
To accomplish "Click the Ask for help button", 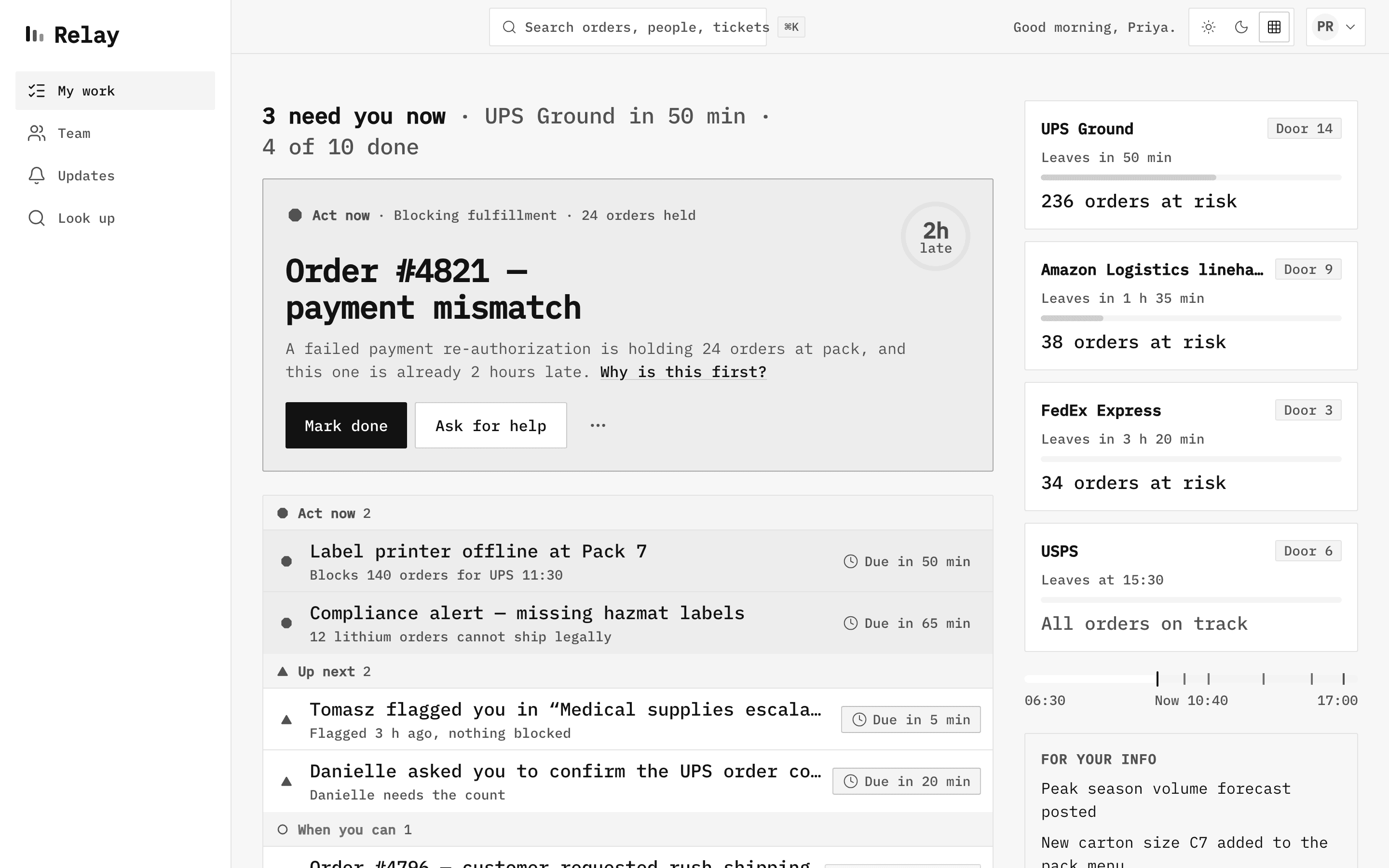I will coord(491,425).
